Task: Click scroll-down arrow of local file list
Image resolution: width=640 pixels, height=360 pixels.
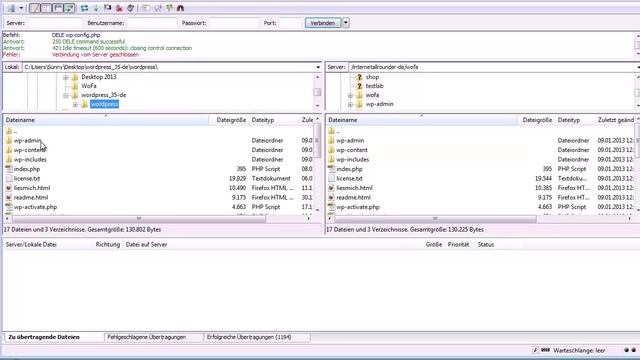Action: tap(318, 210)
